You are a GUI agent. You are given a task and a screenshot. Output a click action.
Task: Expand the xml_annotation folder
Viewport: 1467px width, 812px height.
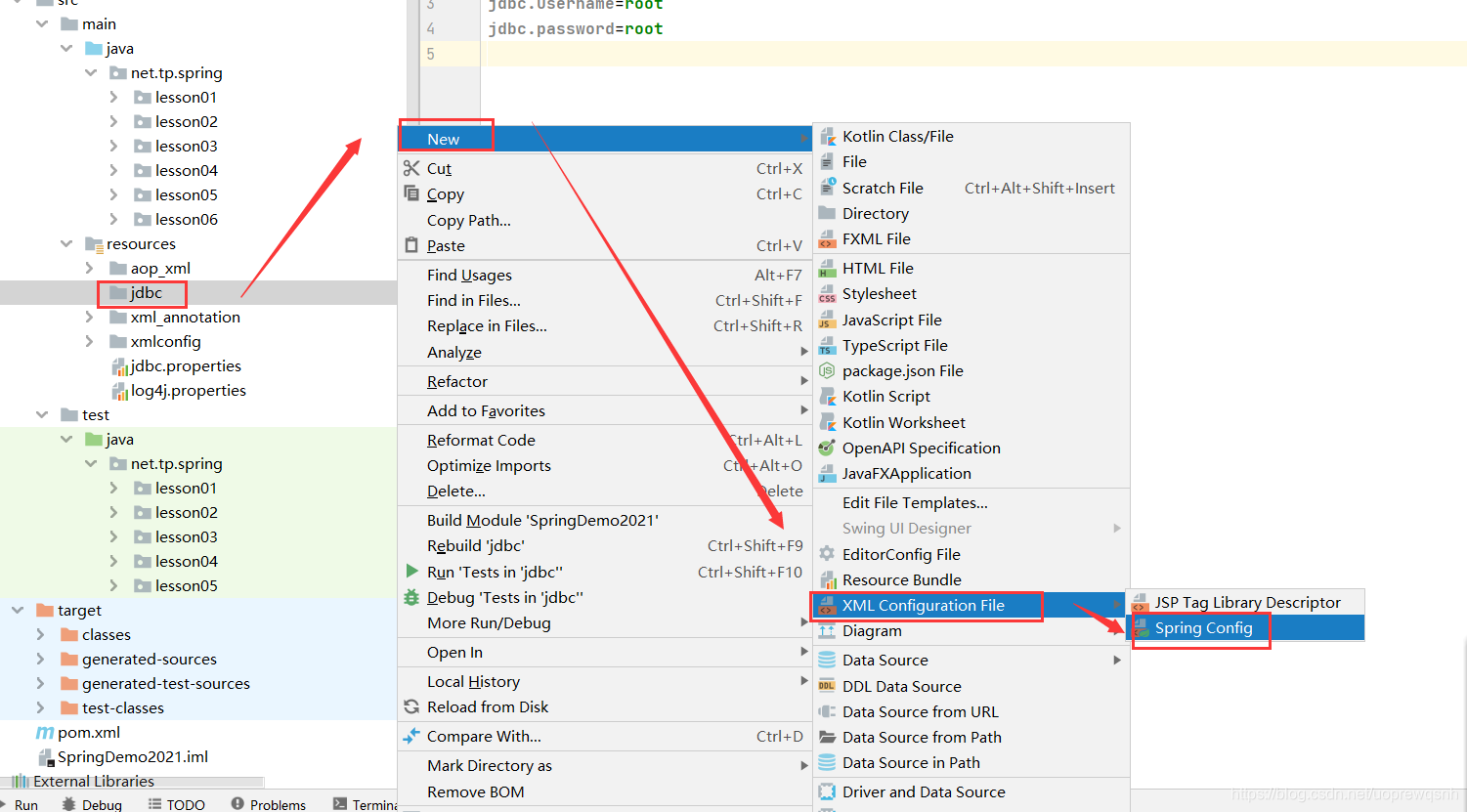(x=89, y=317)
